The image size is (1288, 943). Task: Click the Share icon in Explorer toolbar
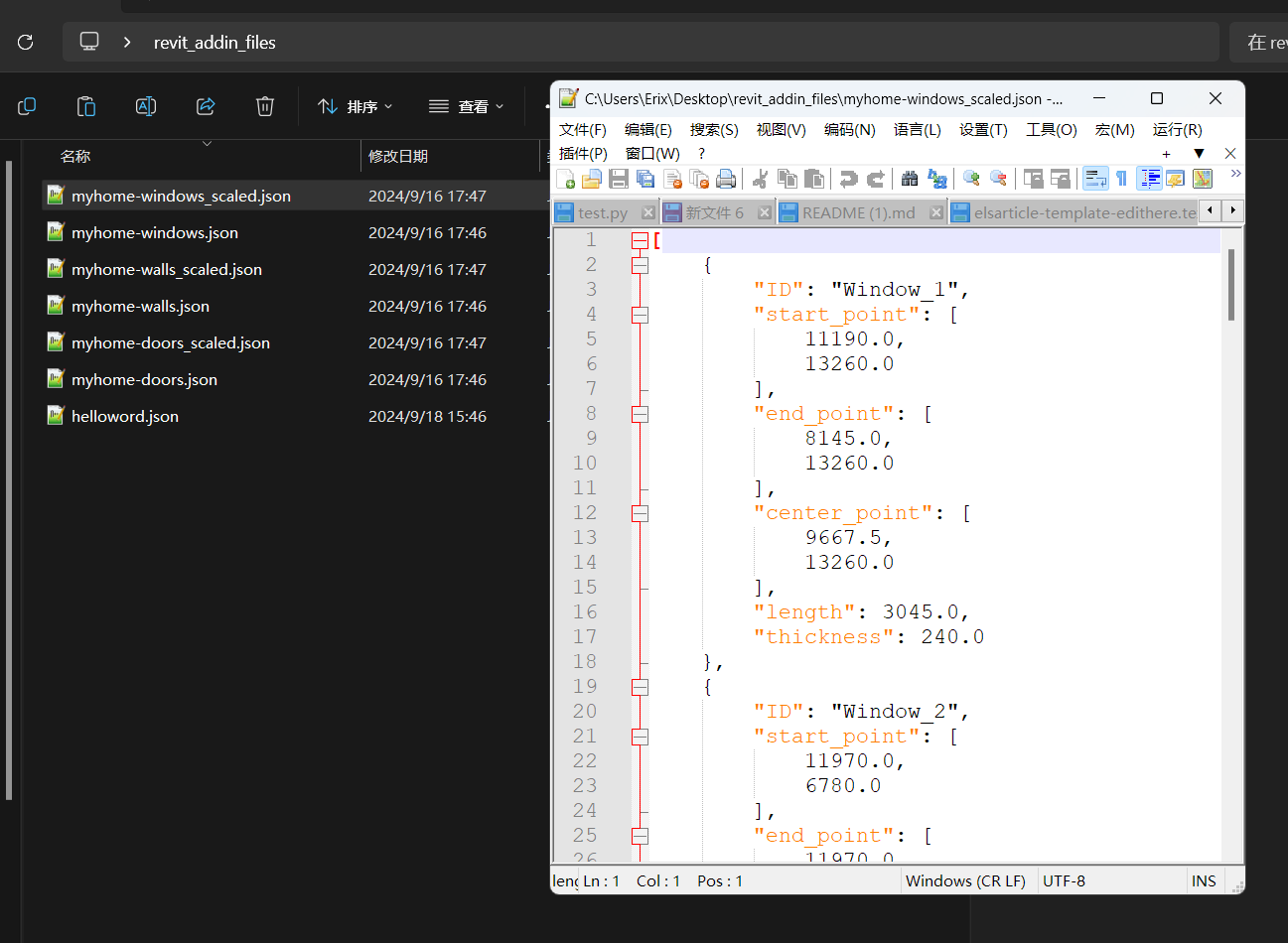pos(206,106)
